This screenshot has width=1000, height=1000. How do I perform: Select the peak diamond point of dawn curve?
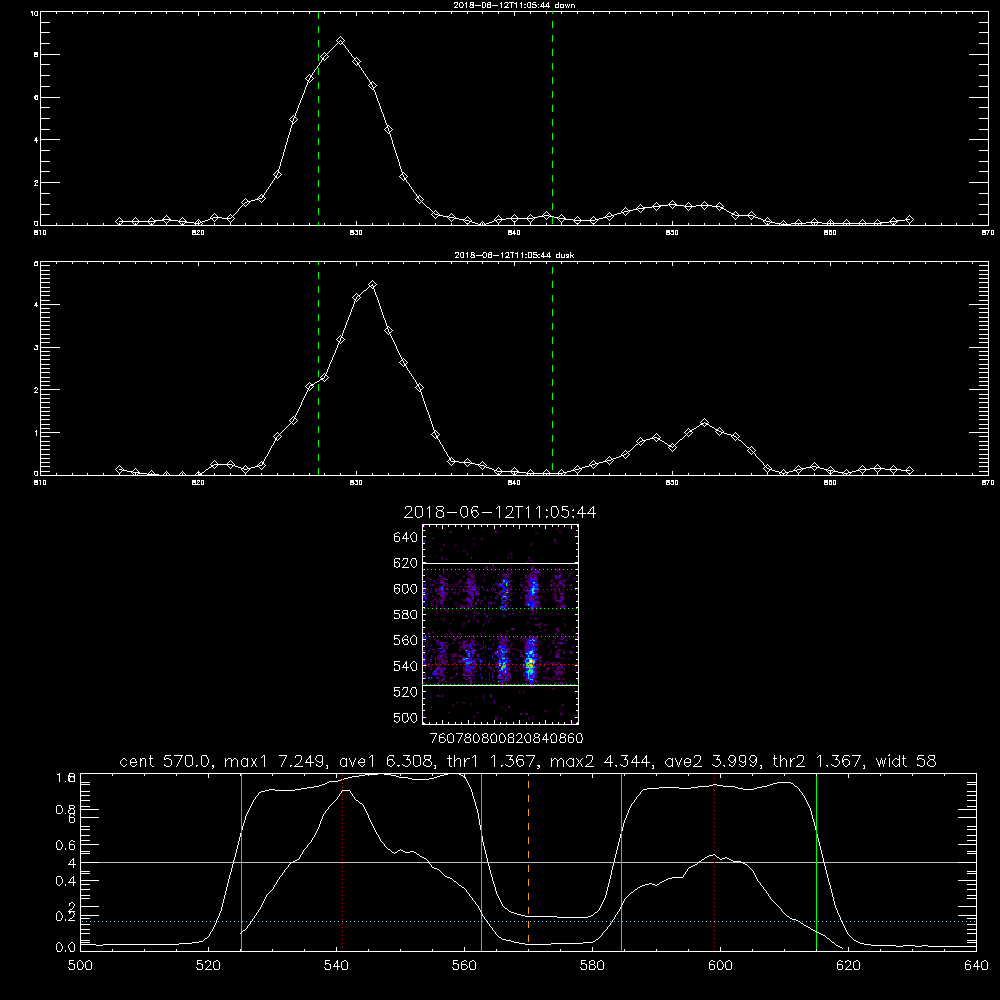pyautogui.click(x=341, y=41)
